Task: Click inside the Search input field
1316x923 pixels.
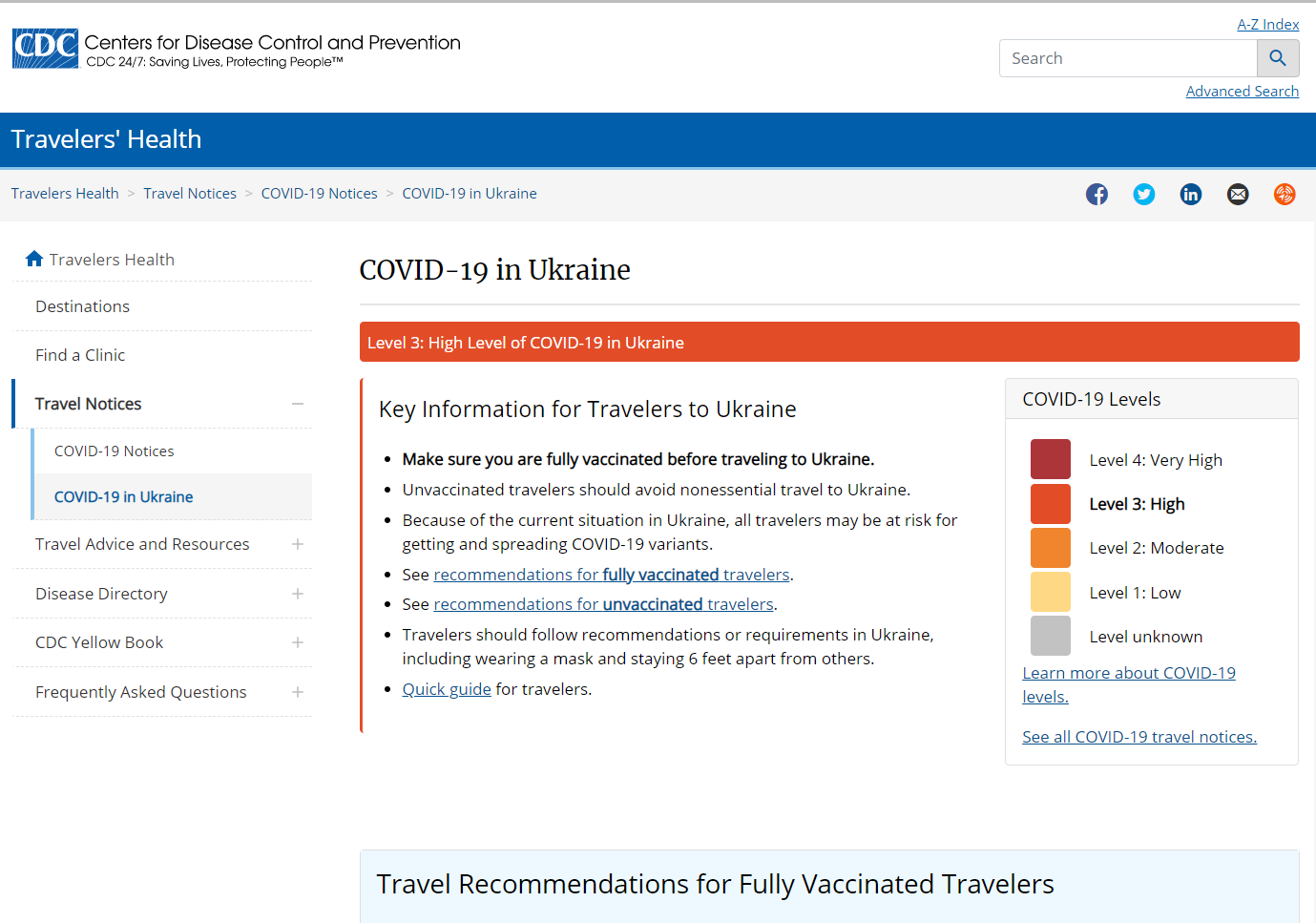Action: (1126, 58)
